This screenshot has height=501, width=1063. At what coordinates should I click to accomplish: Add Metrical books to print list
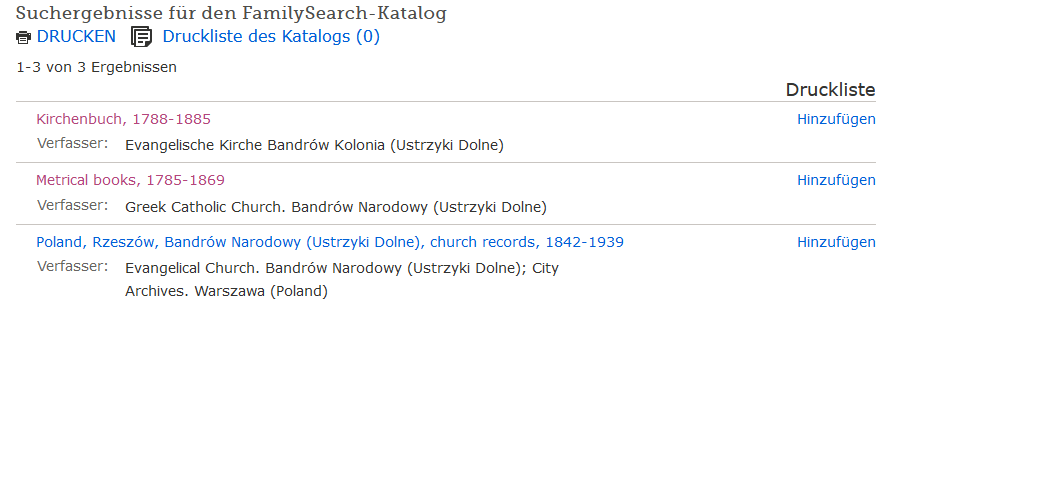[836, 180]
